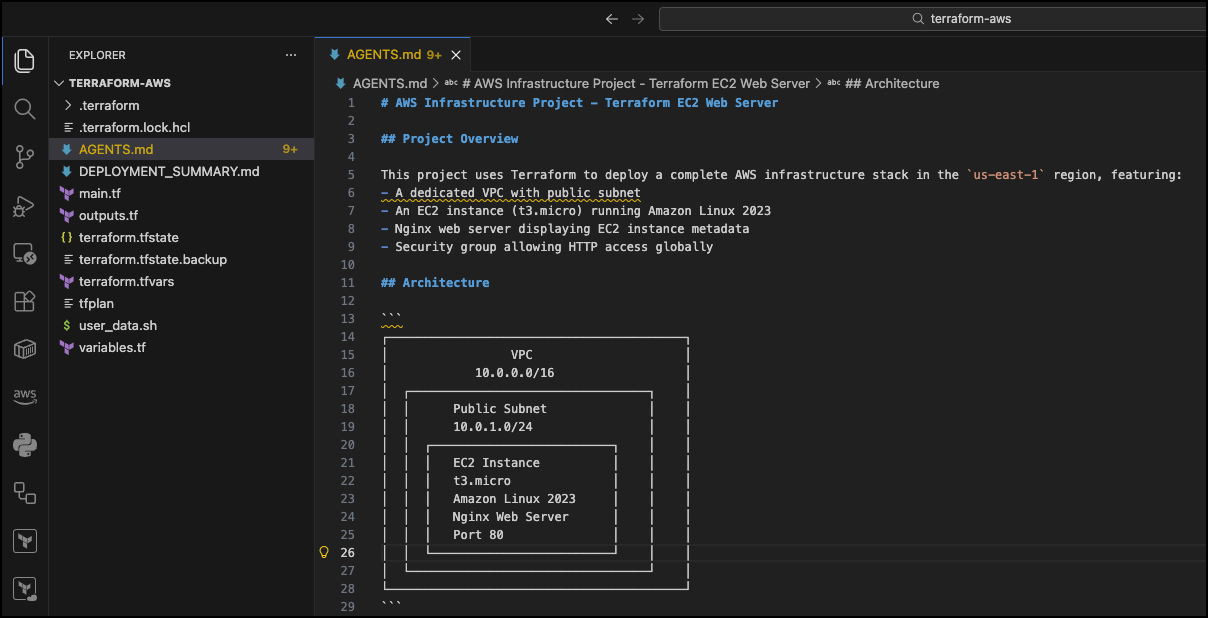Screen dimensions: 1208x618
Task: Click the lightbulb code action icon
Action: tap(324, 552)
